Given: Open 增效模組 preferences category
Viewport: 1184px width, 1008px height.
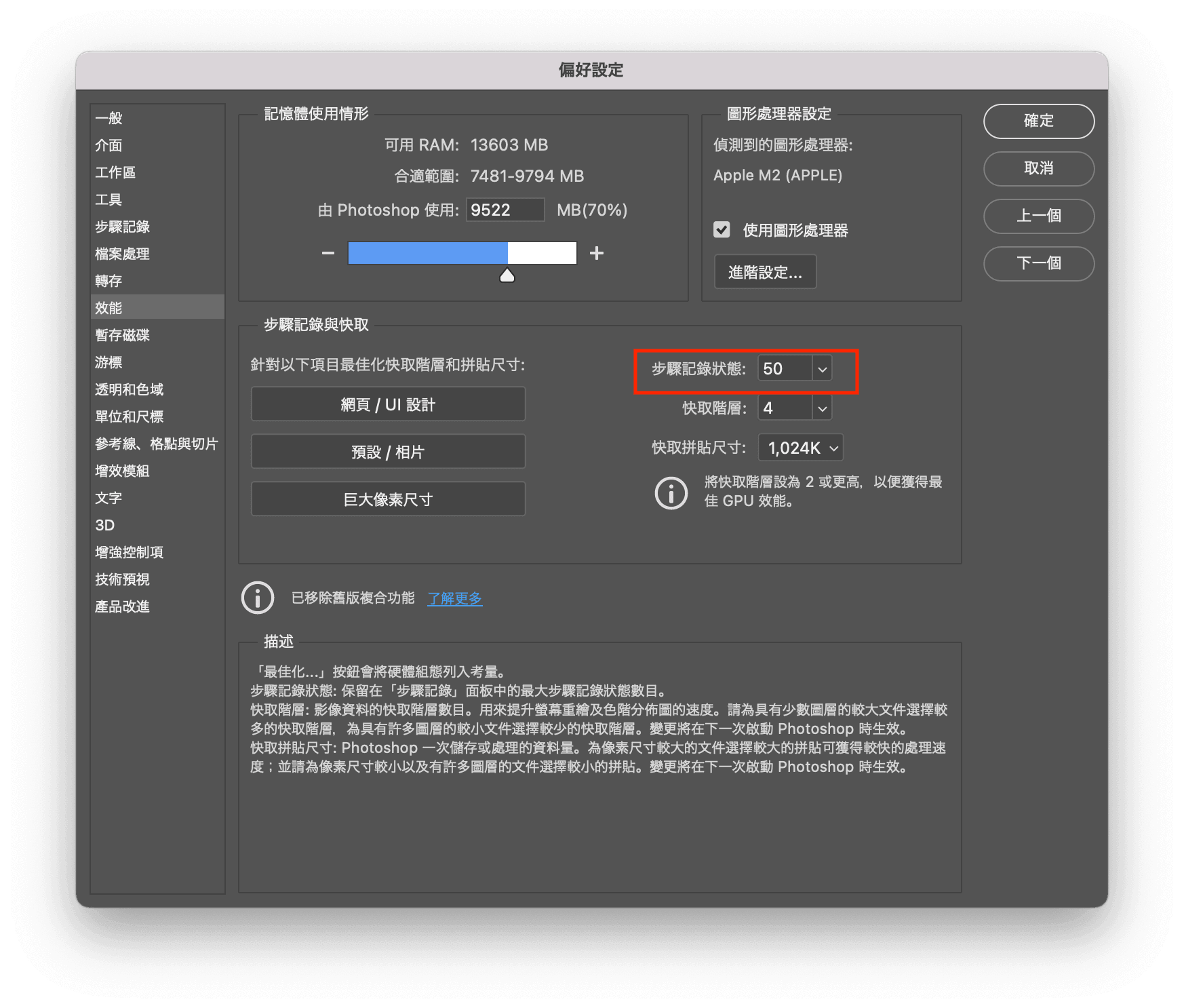Looking at the screenshot, I should [x=157, y=471].
